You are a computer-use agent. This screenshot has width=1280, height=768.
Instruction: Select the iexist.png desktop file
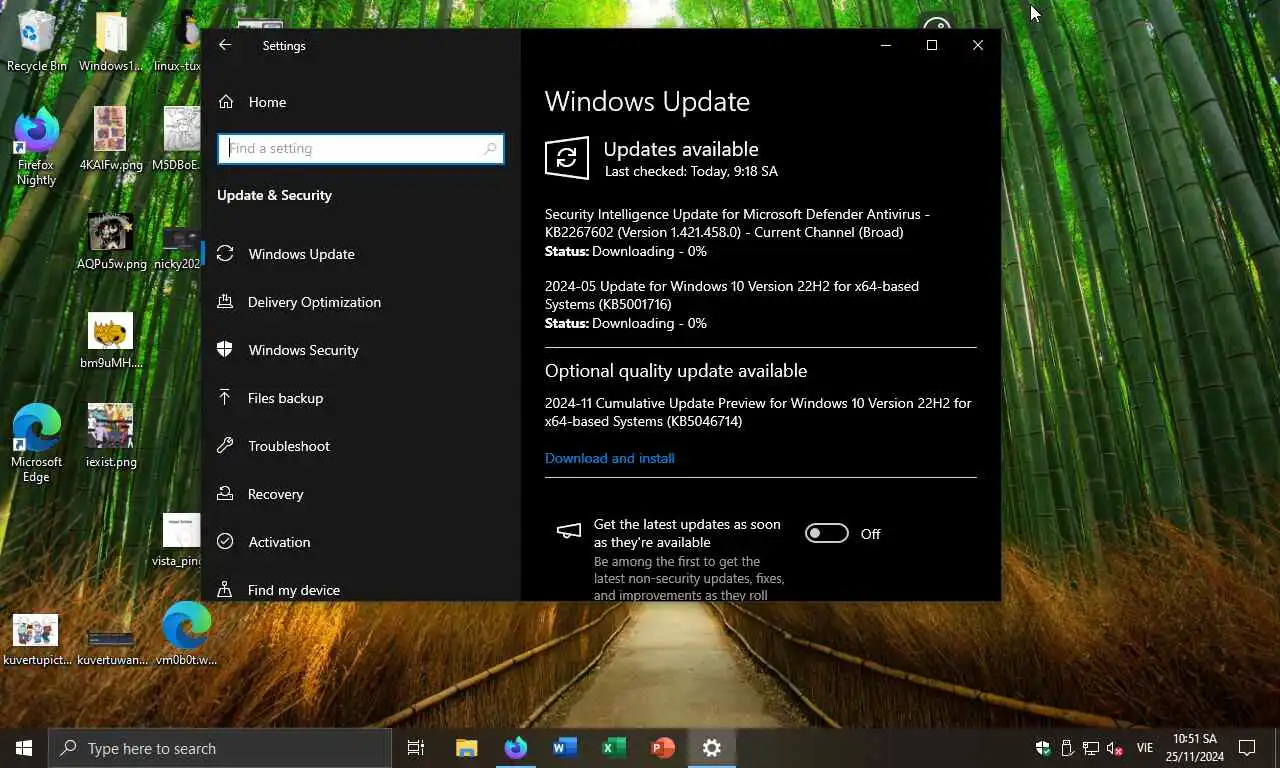(x=111, y=437)
